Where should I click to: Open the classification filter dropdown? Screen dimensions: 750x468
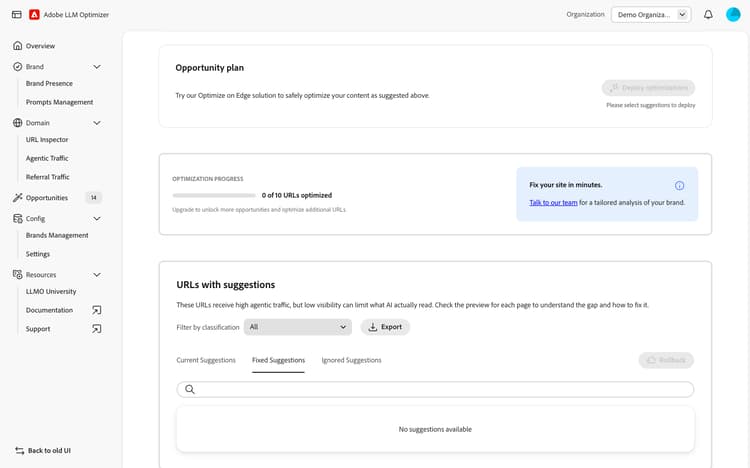298,327
